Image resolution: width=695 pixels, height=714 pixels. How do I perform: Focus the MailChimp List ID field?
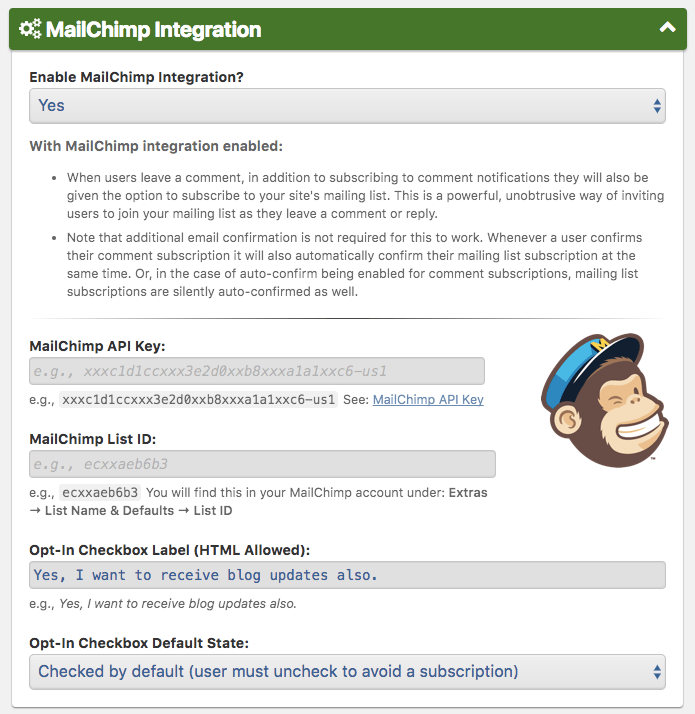tap(262, 464)
